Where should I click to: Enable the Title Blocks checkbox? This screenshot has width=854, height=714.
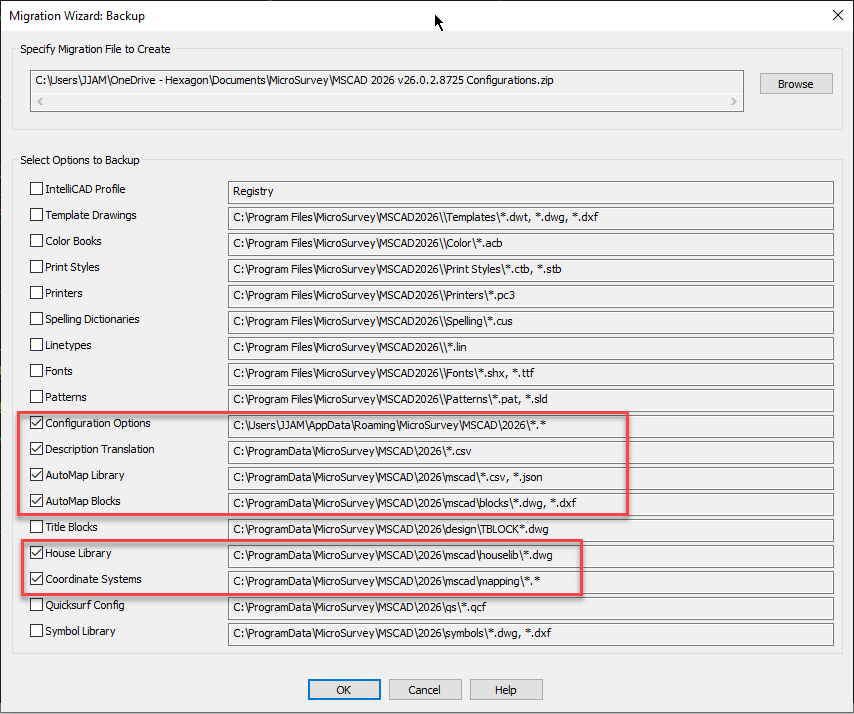(37, 527)
